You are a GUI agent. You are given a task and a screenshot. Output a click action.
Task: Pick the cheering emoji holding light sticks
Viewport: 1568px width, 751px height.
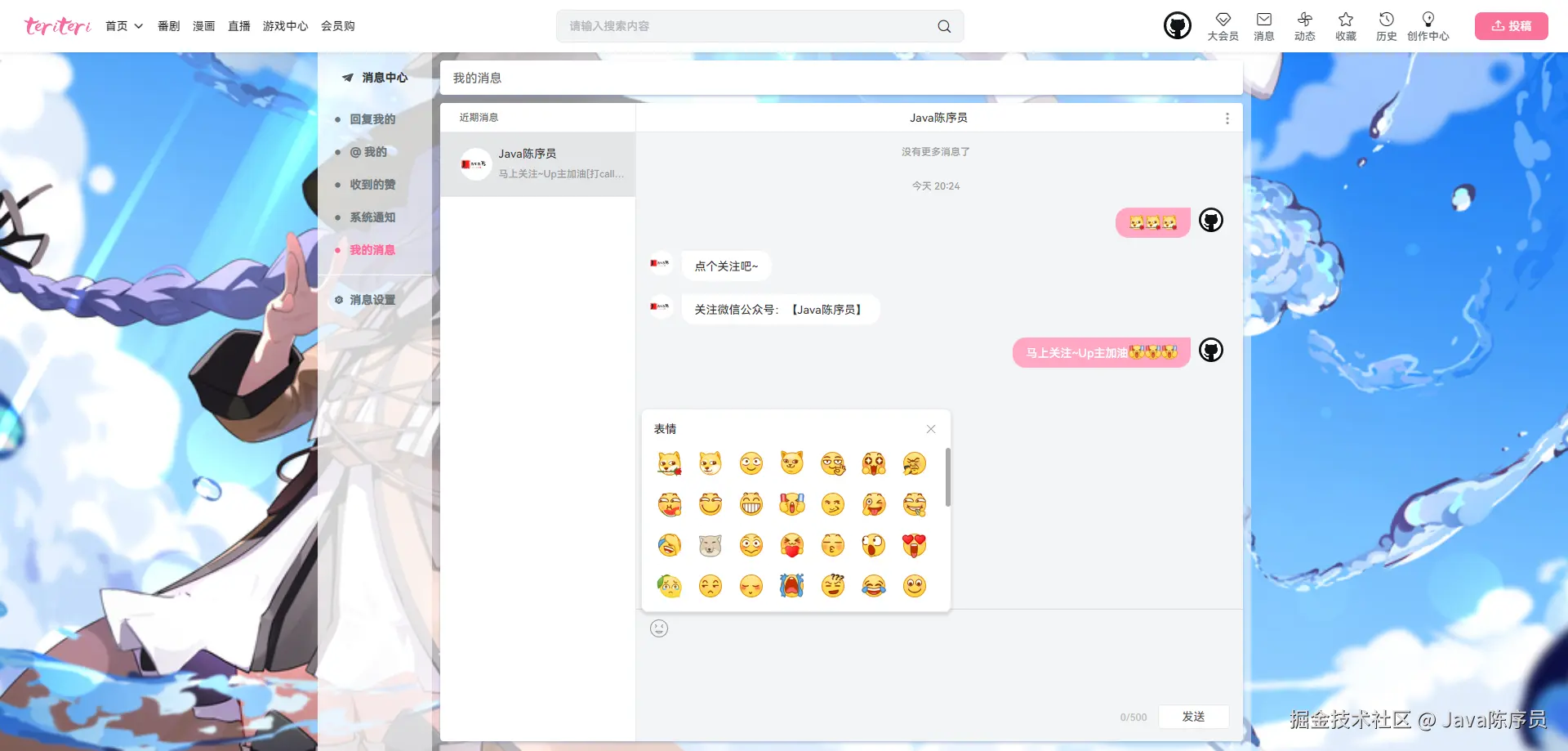click(x=792, y=504)
